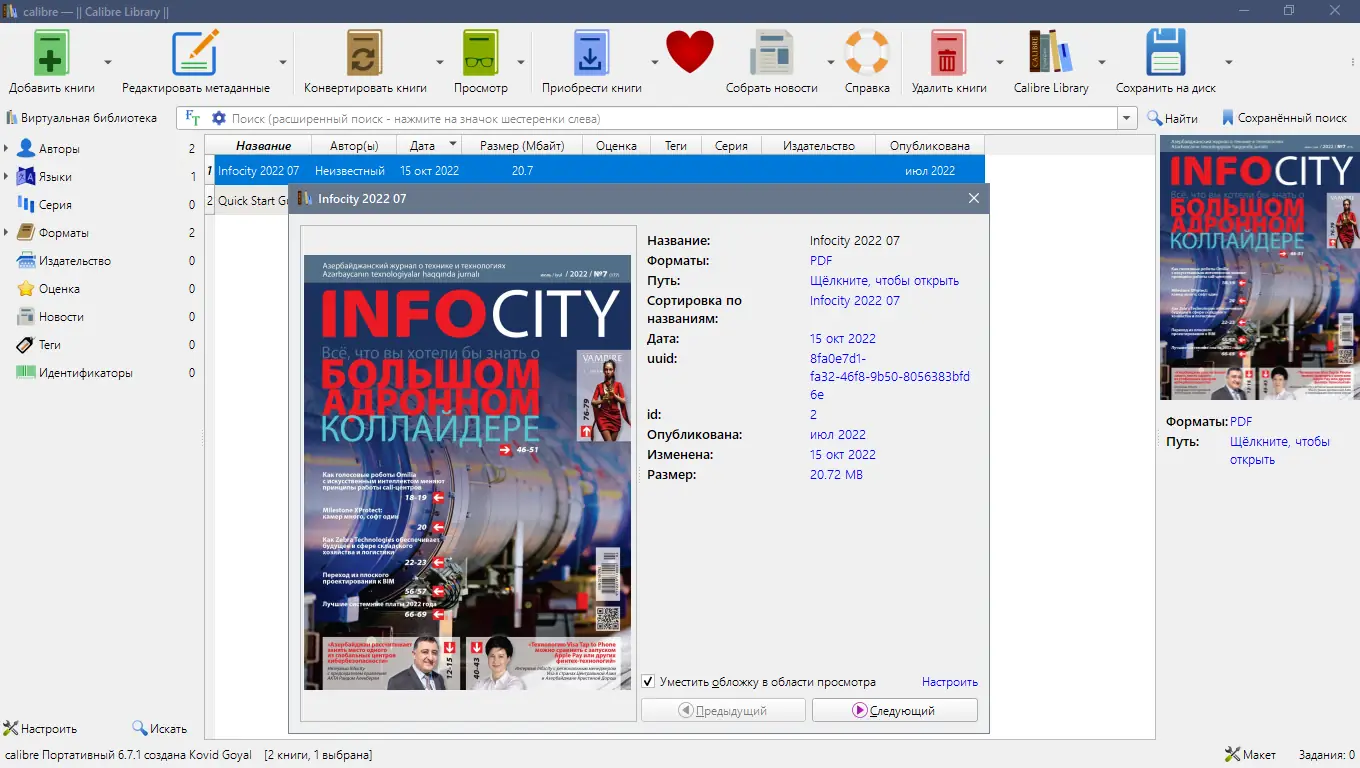Sort the book list by Название column
Image resolution: width=1360 pixels, height=768 pixels.
click(263, 146)
